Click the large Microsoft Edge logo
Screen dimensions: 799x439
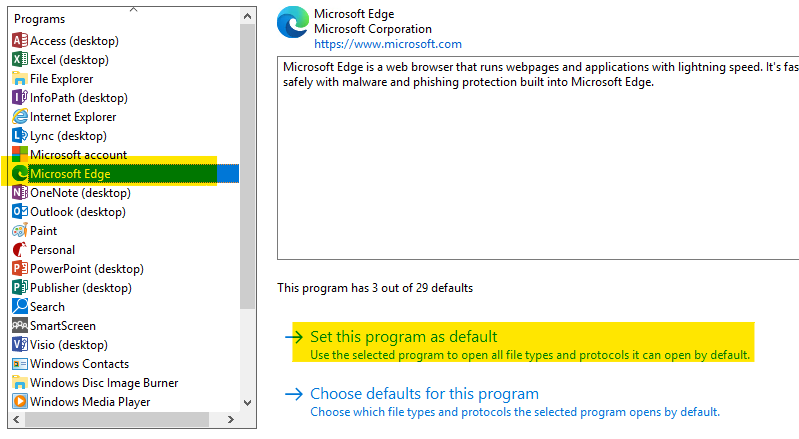(x=293, y=25)
